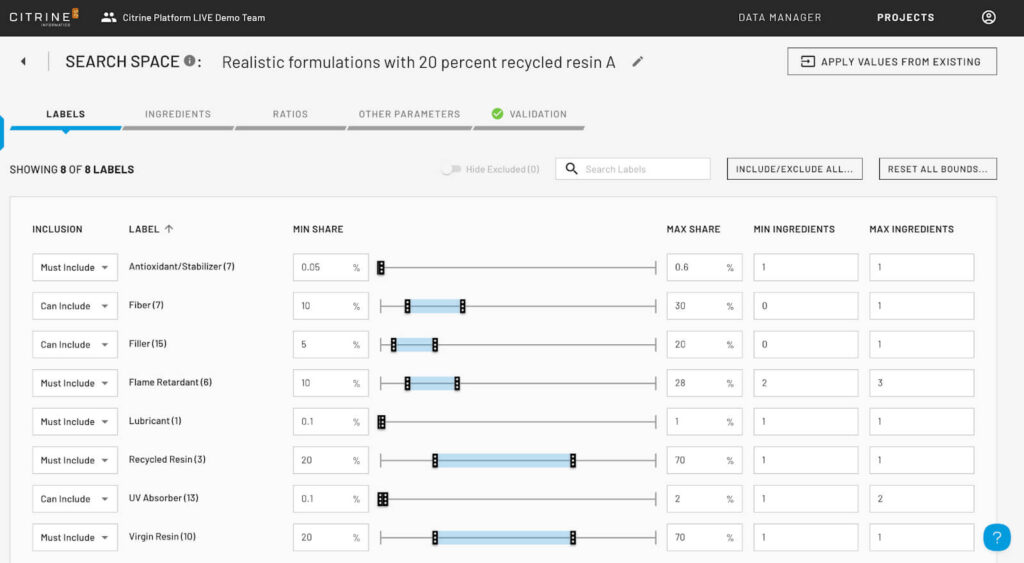Screen dimensions: 1024x563
Task: Open the blue help question mark button
Action: (997, 537)
